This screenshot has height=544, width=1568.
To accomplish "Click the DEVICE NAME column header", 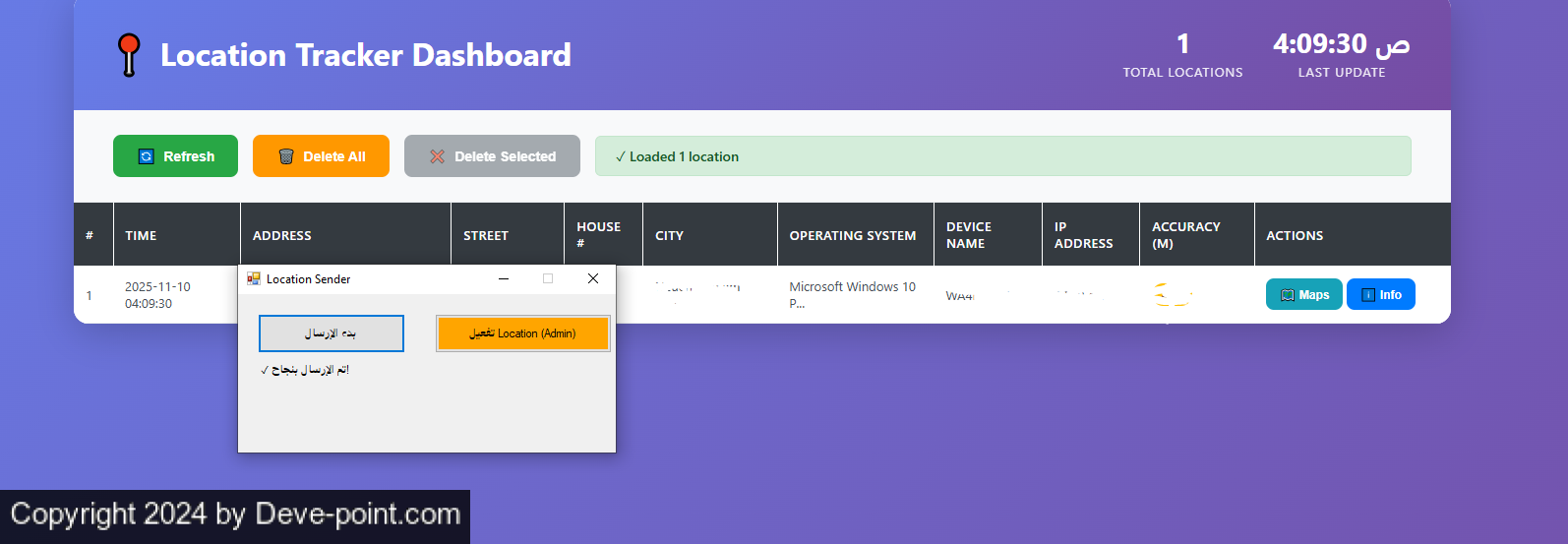I will [x=969, y=235].
